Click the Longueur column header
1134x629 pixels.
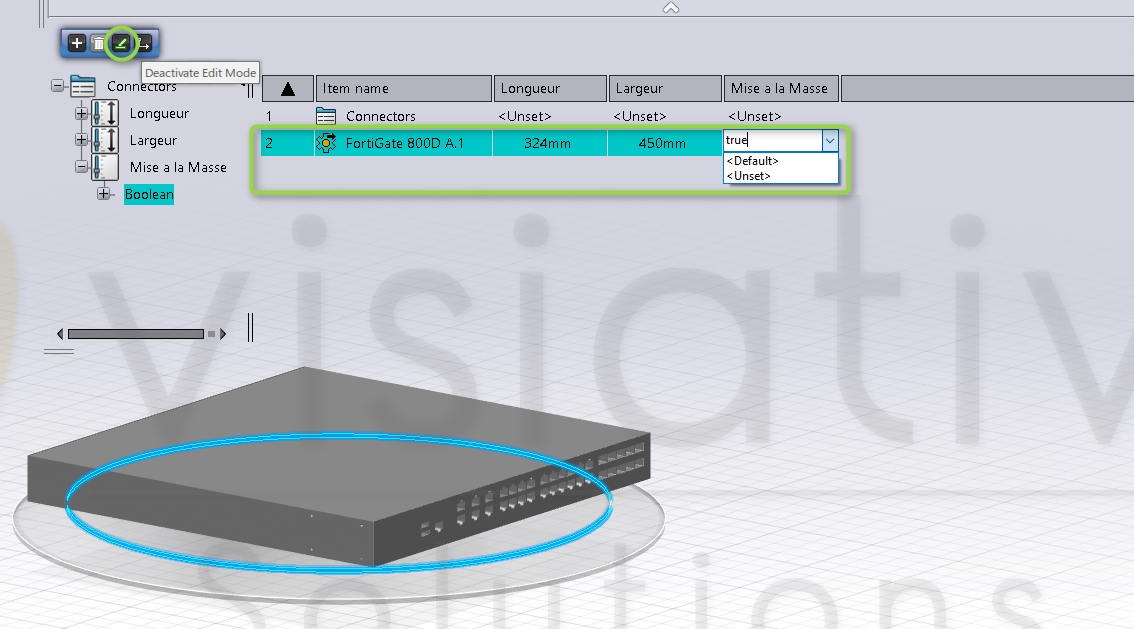550,88
